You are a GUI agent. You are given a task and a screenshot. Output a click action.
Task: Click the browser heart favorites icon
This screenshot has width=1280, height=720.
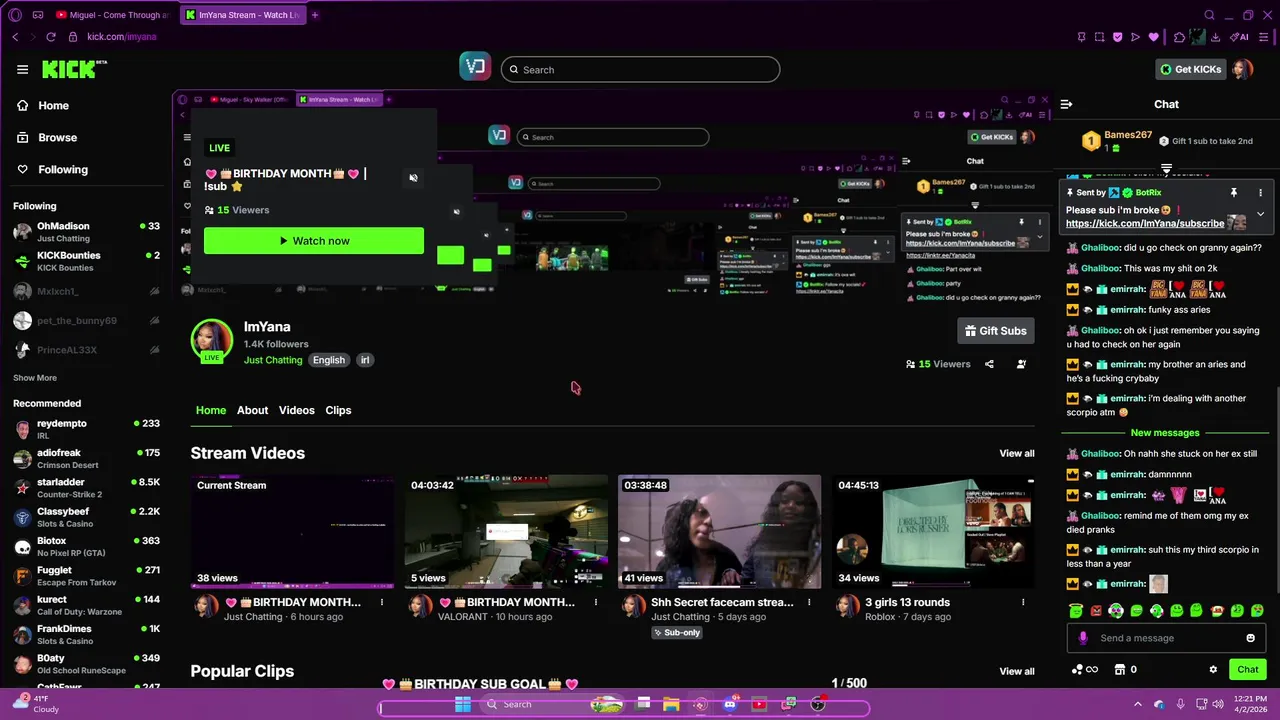point(1153,37)
